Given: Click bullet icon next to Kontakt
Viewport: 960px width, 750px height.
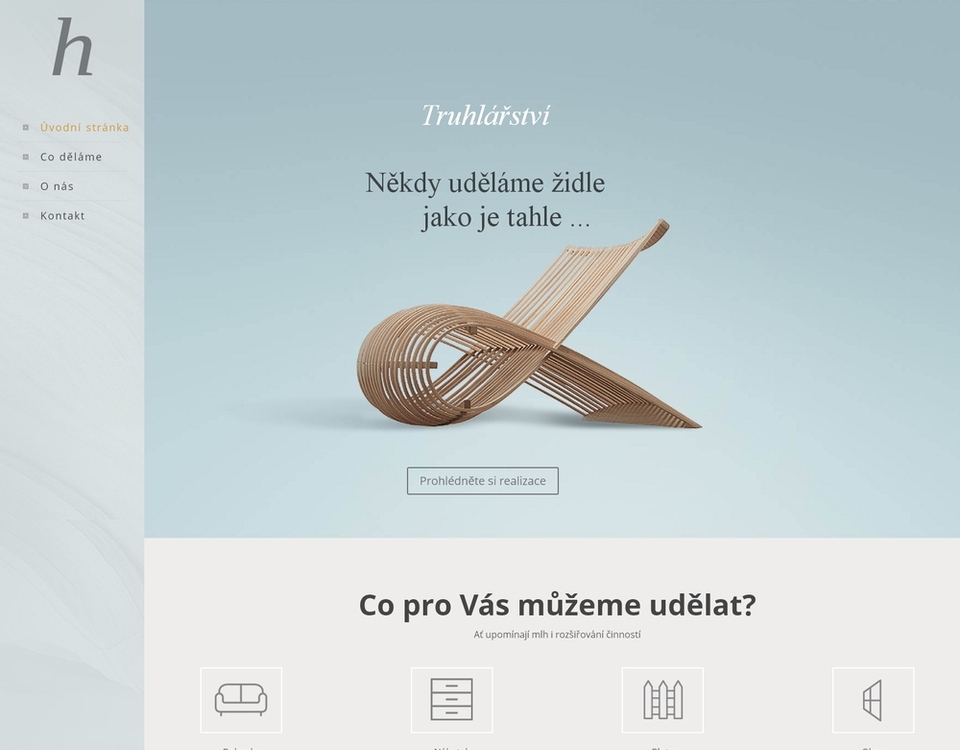Looking at the screenshot, I should pyautogui.click(x=26, y=216).
